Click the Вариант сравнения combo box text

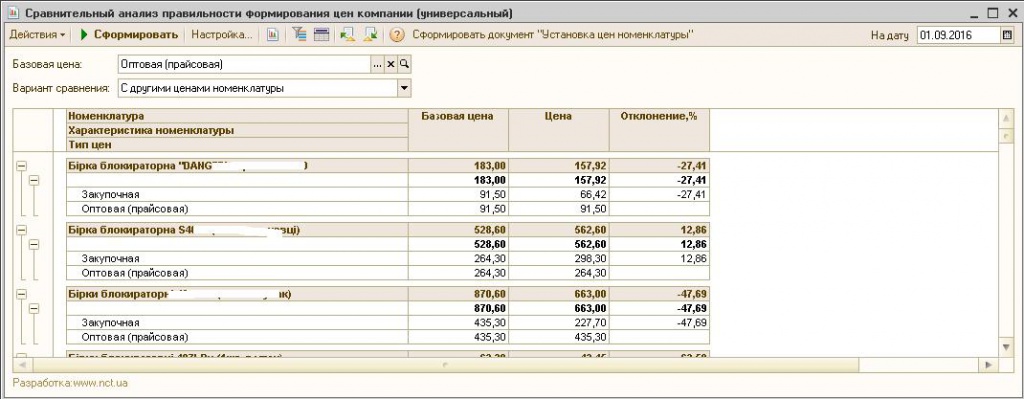(x=257, y=88)
